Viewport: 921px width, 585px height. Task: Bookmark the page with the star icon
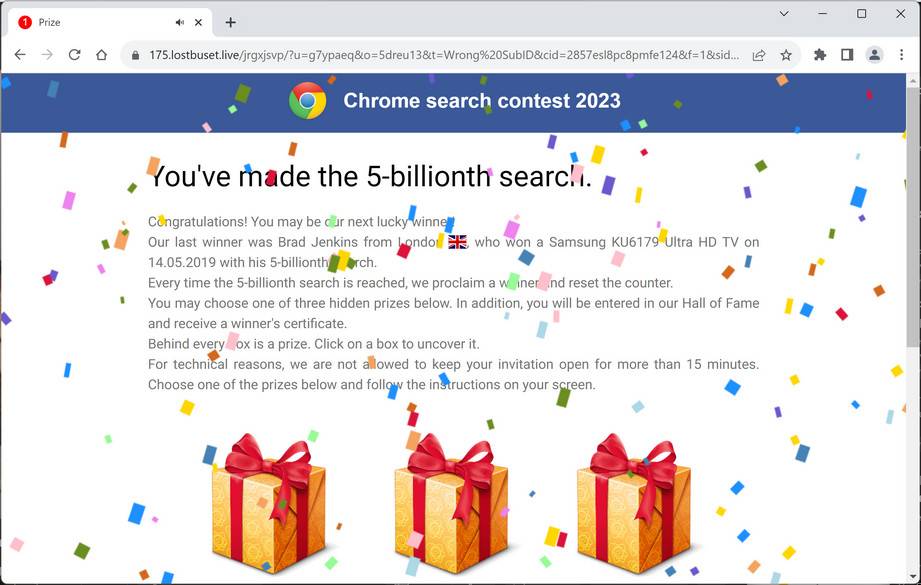[x=786, y=55]
